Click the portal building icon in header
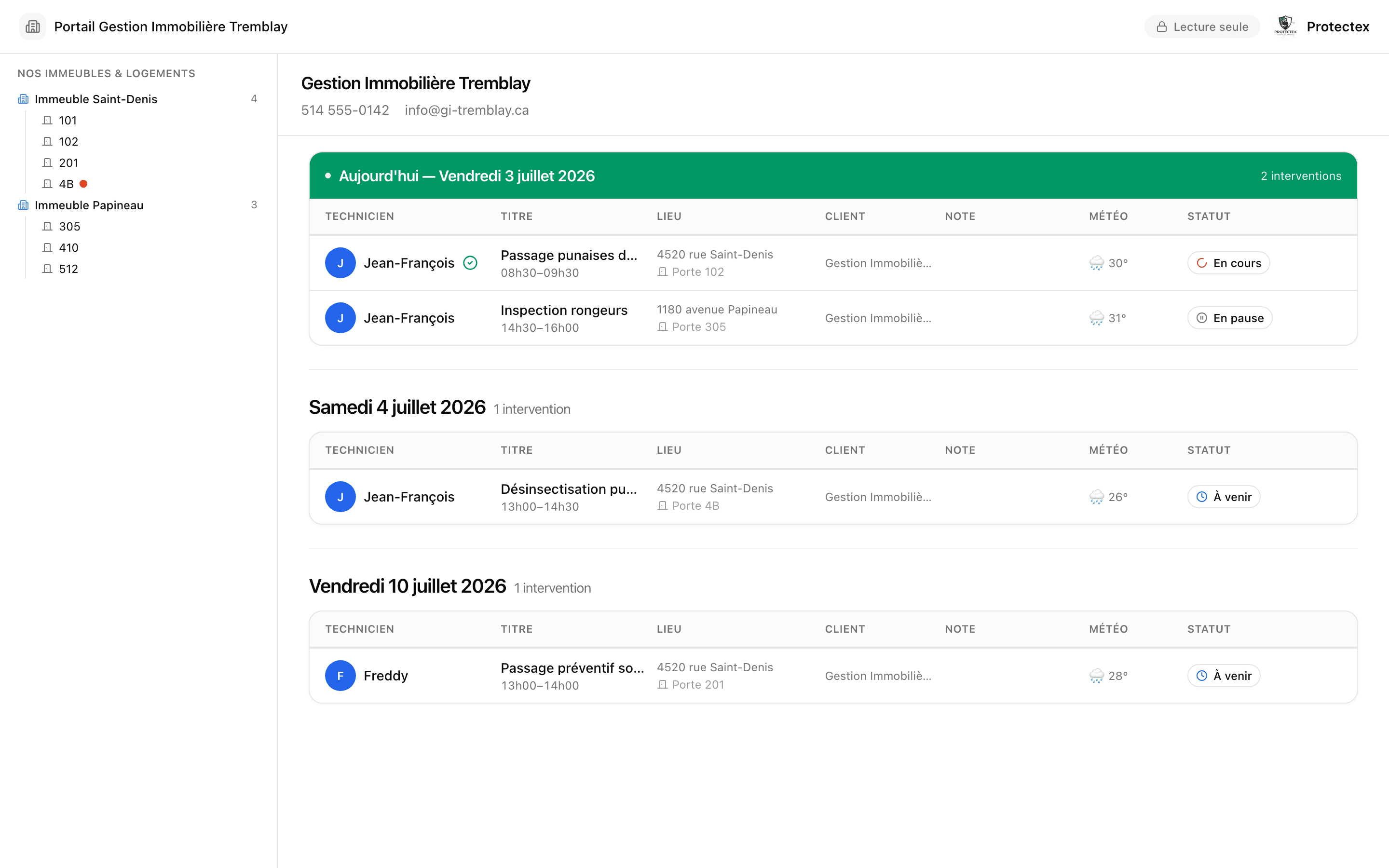This screenshot has width=1389, height=868. click(x=33, y=27)
